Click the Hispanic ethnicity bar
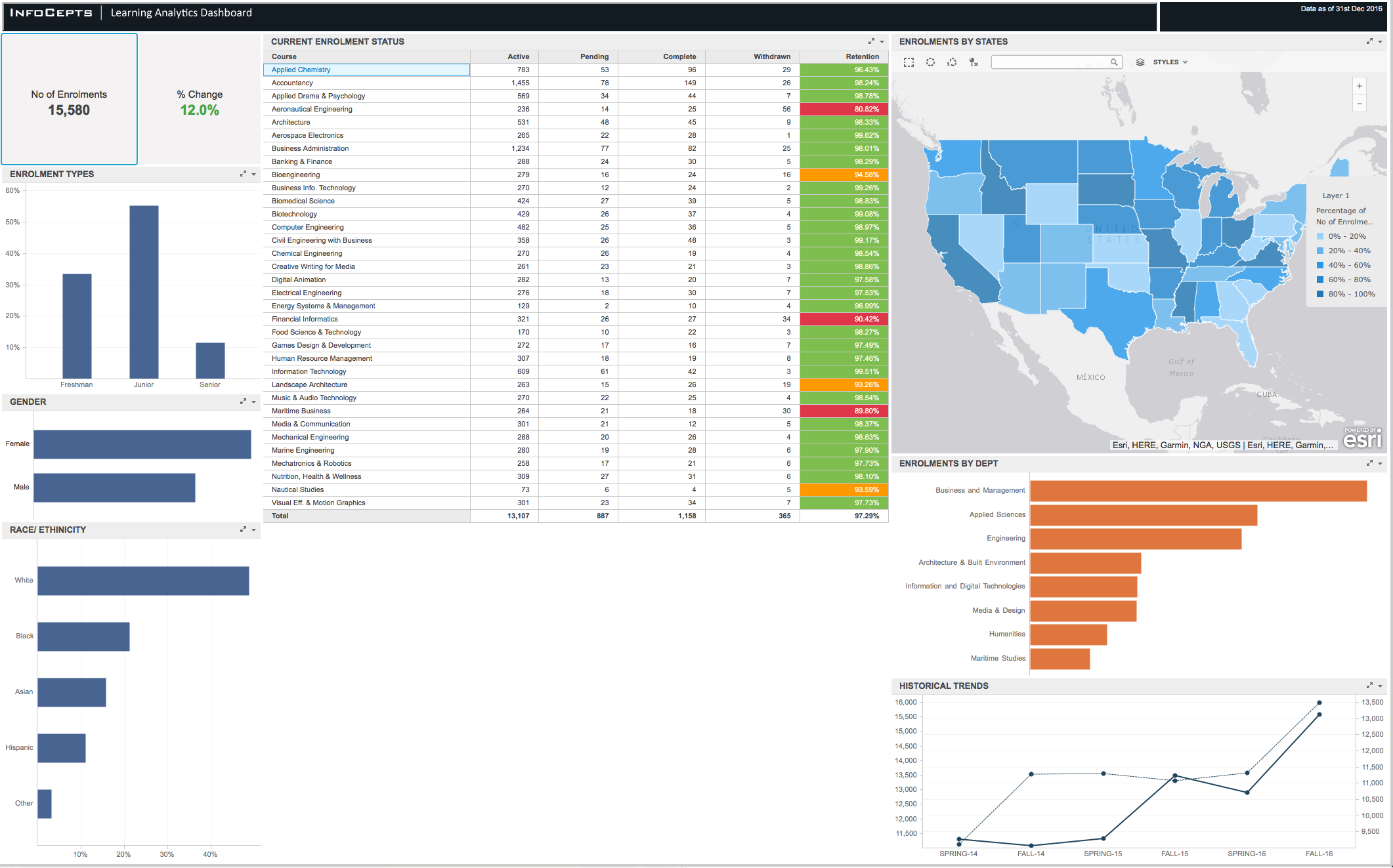This screenshot has height=868, width=1393. click(x=62, y=748)
